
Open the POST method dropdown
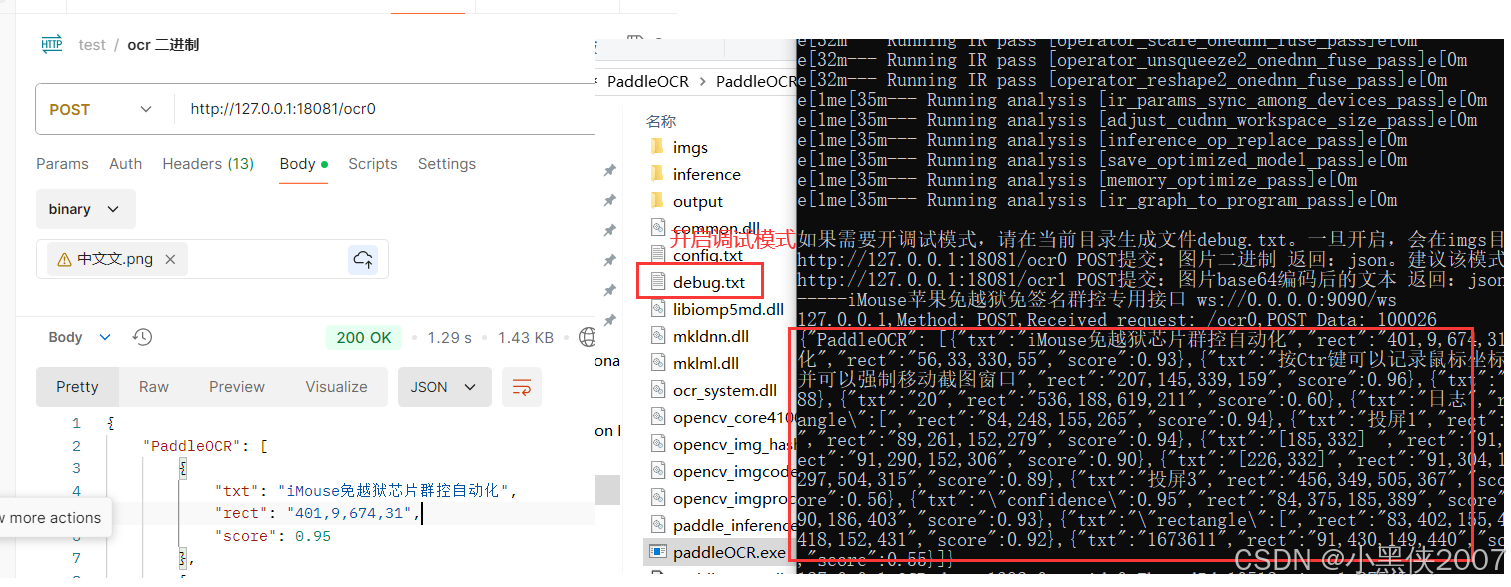pyautogui.click(x=102, y=109)
